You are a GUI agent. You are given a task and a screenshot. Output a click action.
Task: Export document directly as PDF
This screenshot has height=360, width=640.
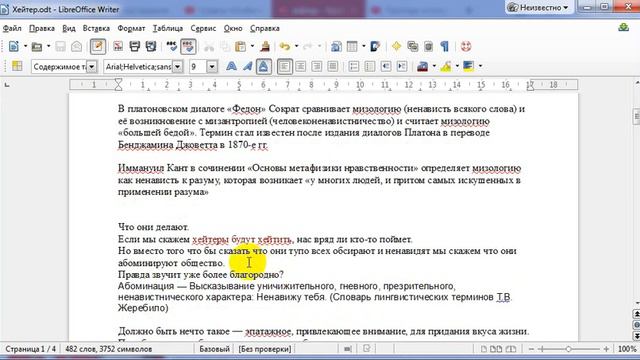coord(118,47)
